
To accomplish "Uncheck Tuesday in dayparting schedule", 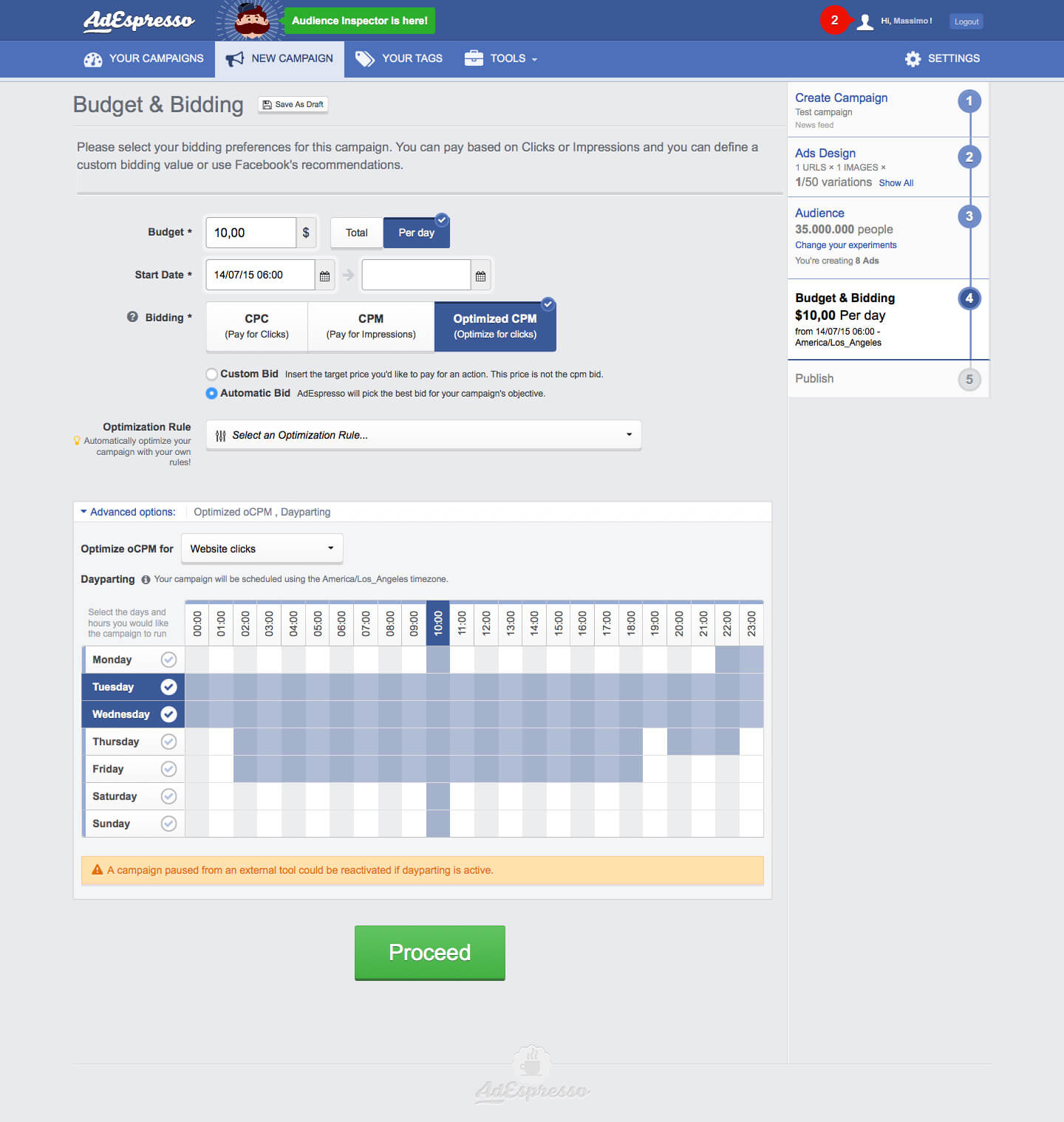I will coord(168,687).
